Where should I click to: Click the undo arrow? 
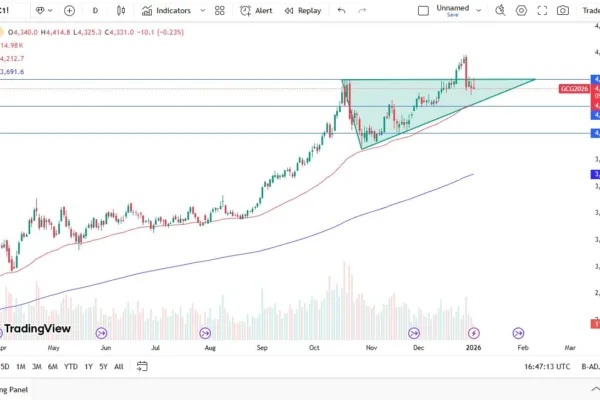342,10
